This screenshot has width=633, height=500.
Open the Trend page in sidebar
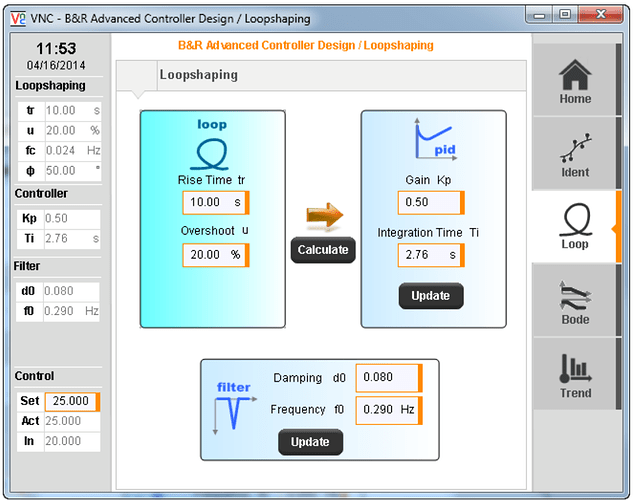[x=574, y=374]
